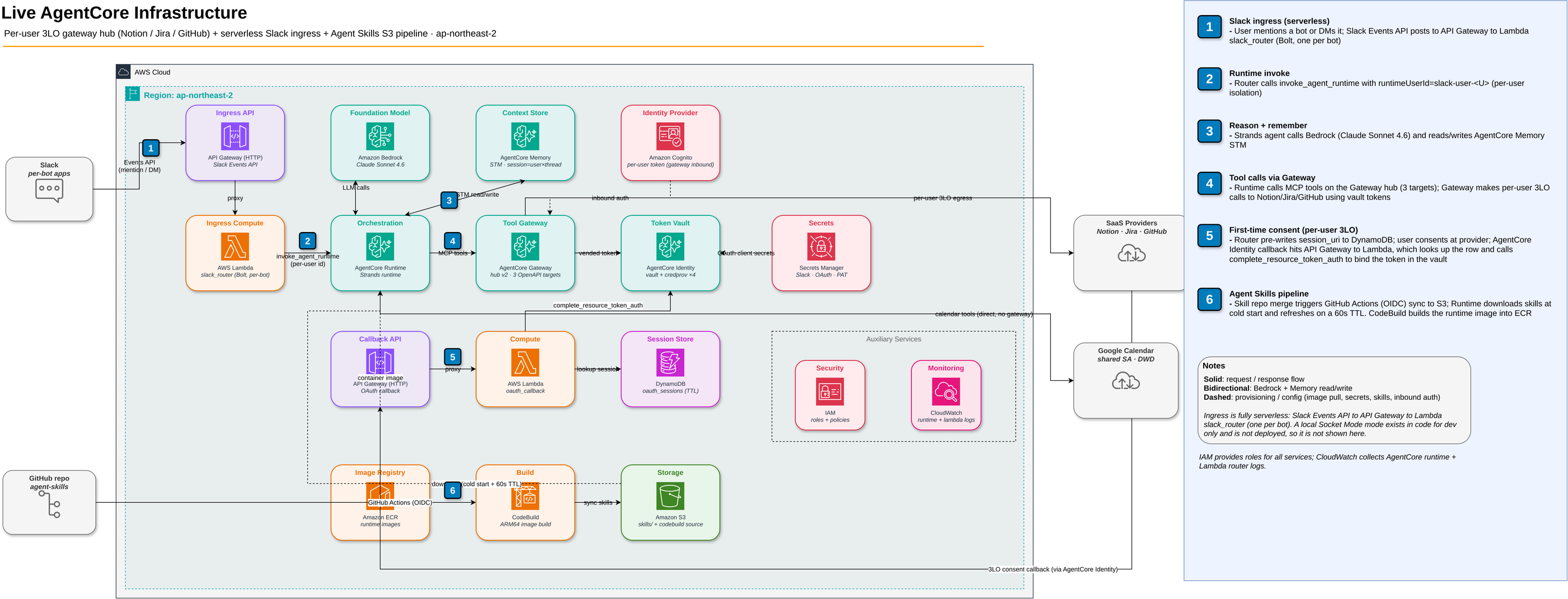1568x599 pixels.
Task: Select the oauth_callback Lambda icon in Compute
Action: tap(525, 362)
